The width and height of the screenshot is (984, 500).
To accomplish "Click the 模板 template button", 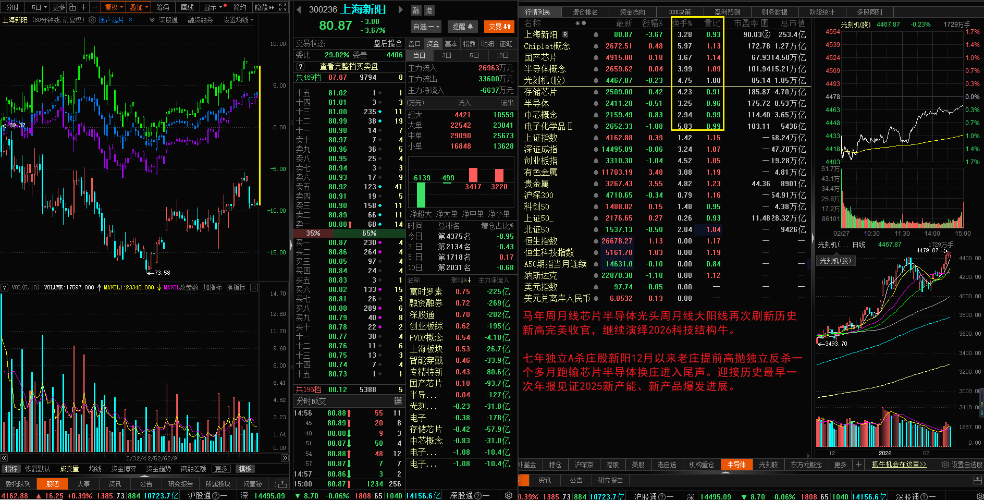I will 245,469.
